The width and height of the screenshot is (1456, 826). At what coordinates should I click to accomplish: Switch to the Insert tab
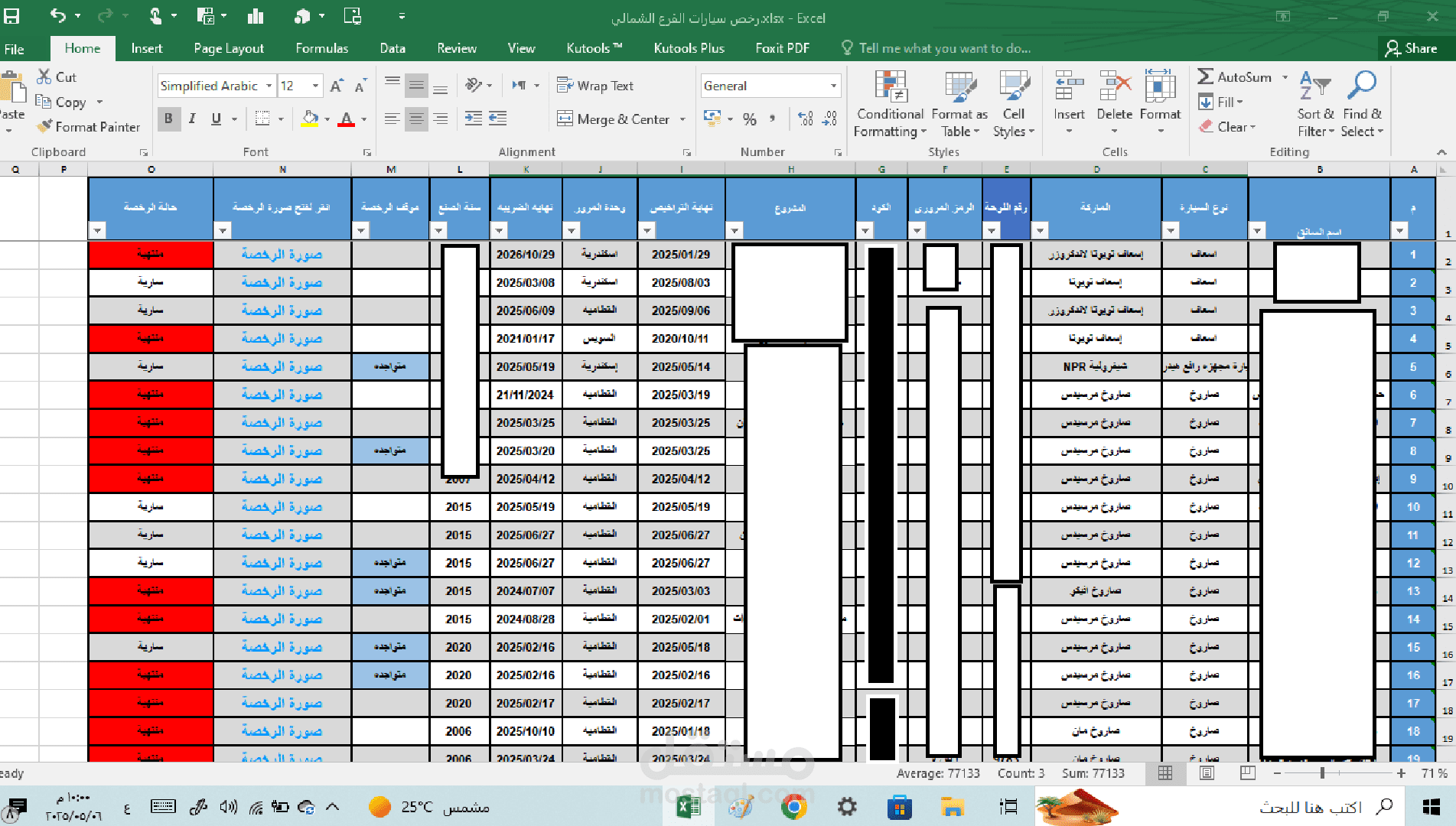(x=146, y=48)
